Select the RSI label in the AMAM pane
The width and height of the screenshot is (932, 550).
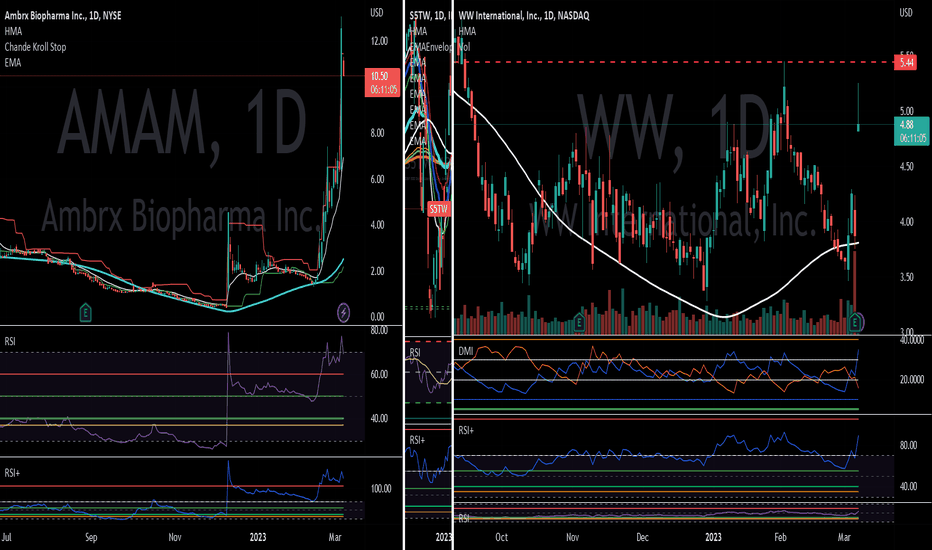click(x=10, y=341)
